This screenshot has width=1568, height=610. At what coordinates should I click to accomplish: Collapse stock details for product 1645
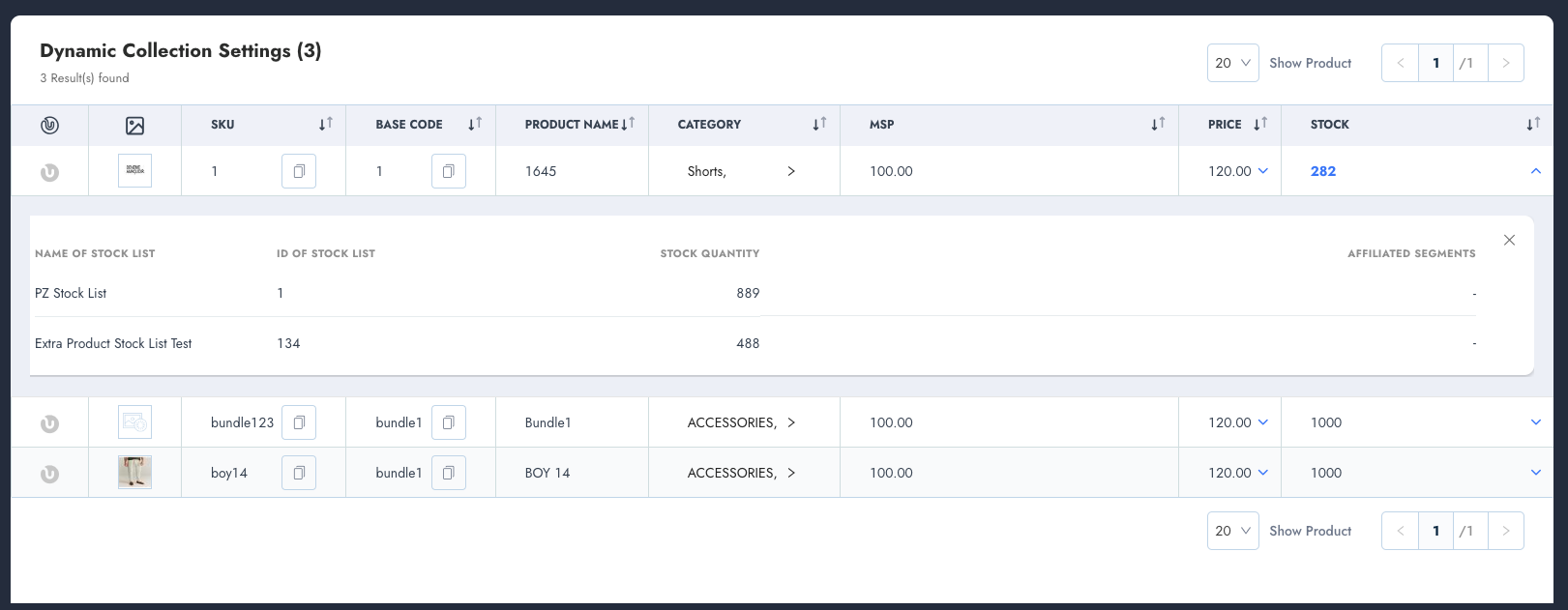[1535, 171]
